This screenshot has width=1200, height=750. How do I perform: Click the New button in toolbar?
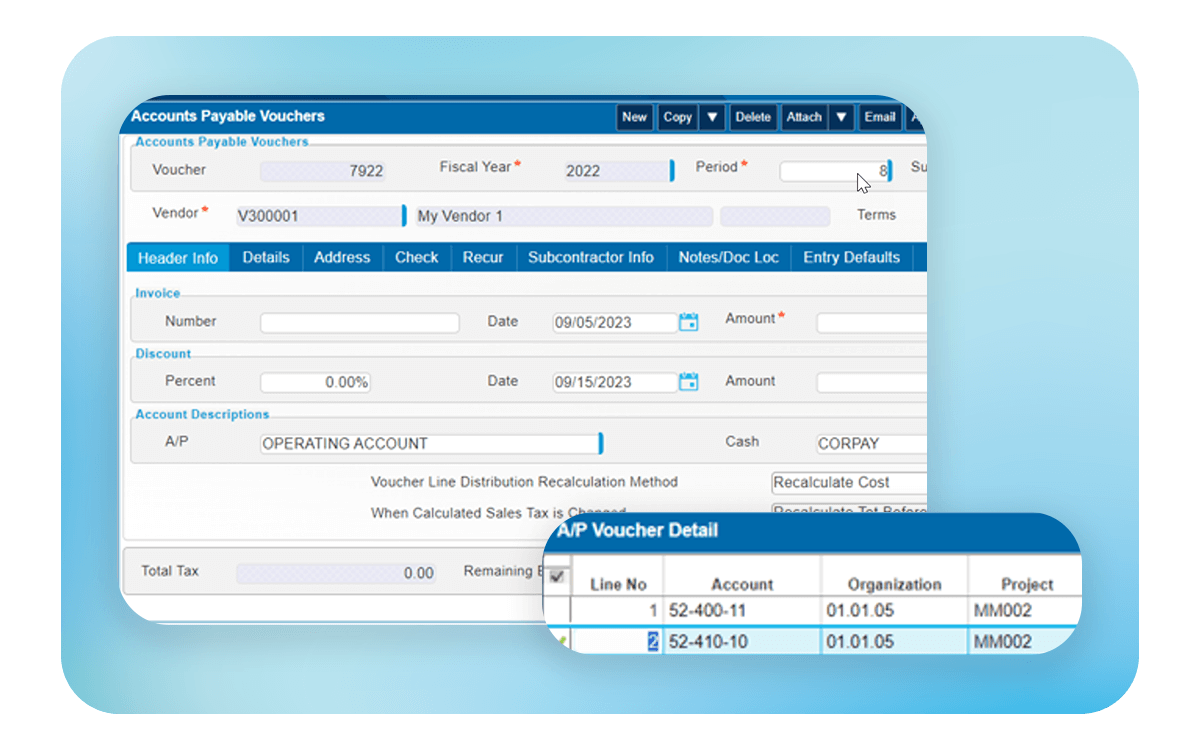[634, 117]
